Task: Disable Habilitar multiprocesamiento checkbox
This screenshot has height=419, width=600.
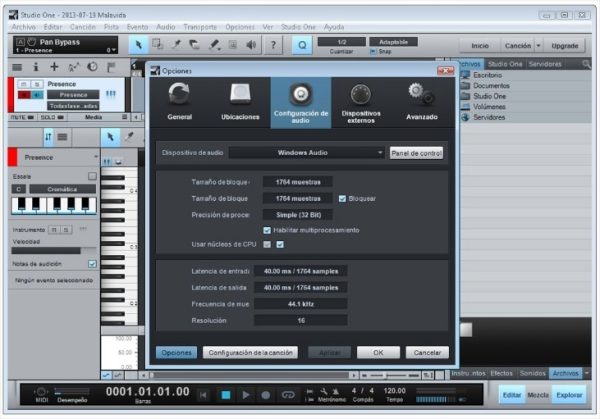Action: [267, 230]
